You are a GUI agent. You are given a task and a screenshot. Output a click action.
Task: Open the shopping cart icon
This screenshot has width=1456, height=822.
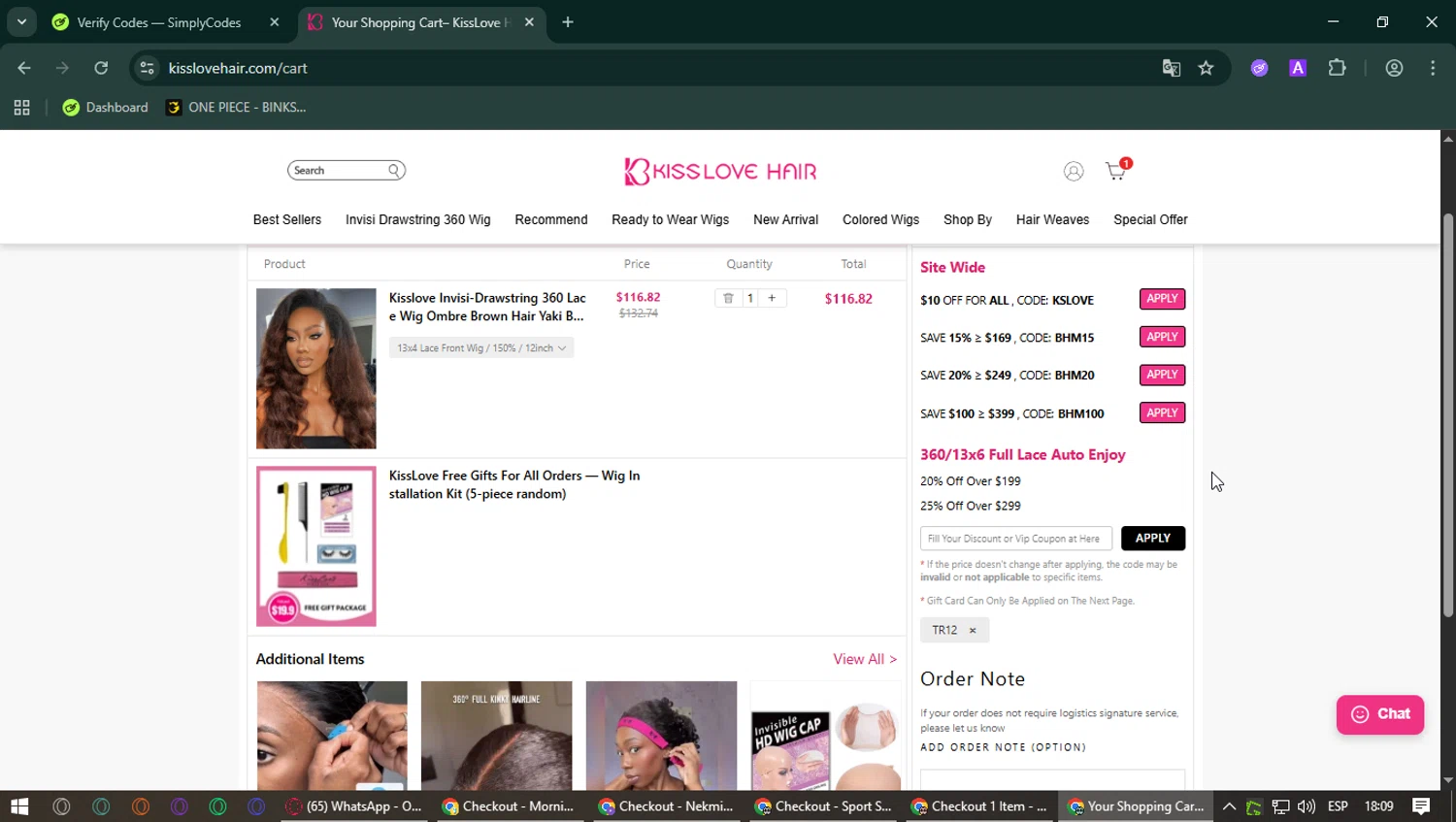[1116, 171]
